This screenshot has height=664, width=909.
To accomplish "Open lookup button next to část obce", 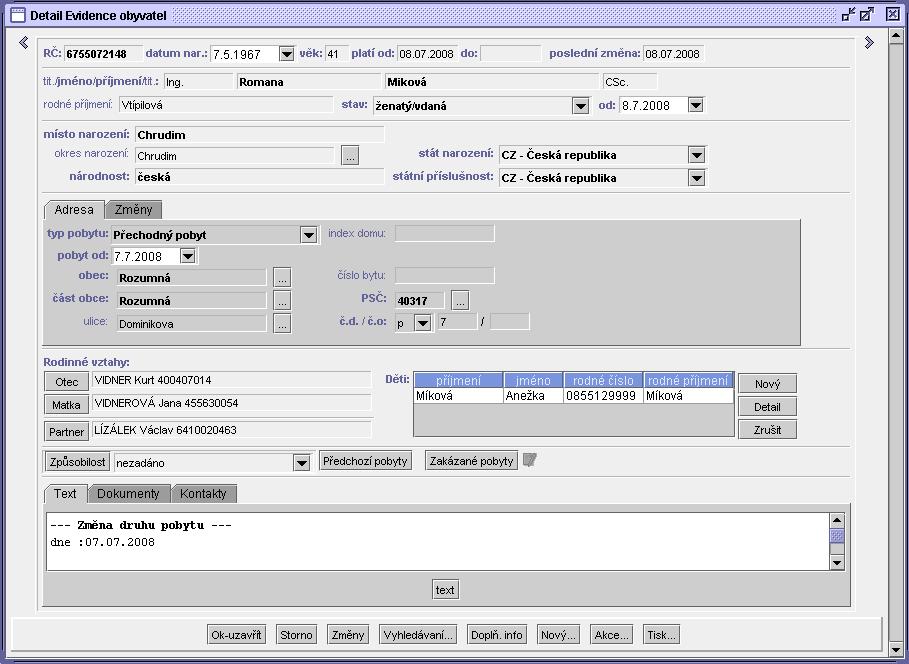I will [x=282, y=300].
